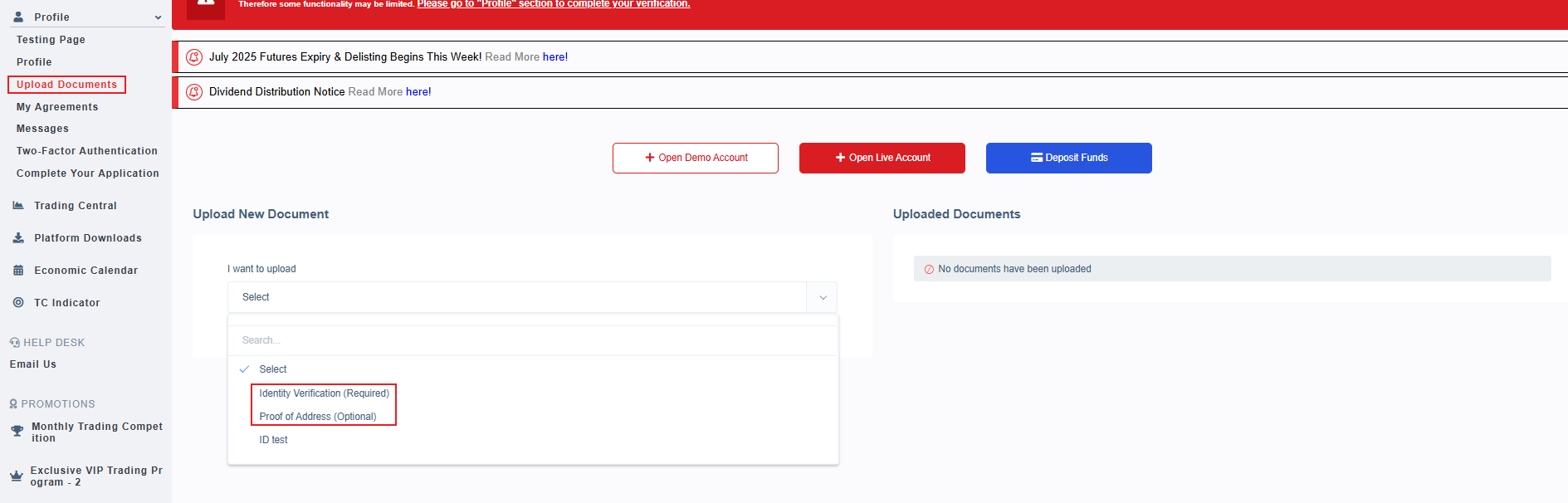Open Economic Calendar page
1568x503 pixels.
point(86,271)
